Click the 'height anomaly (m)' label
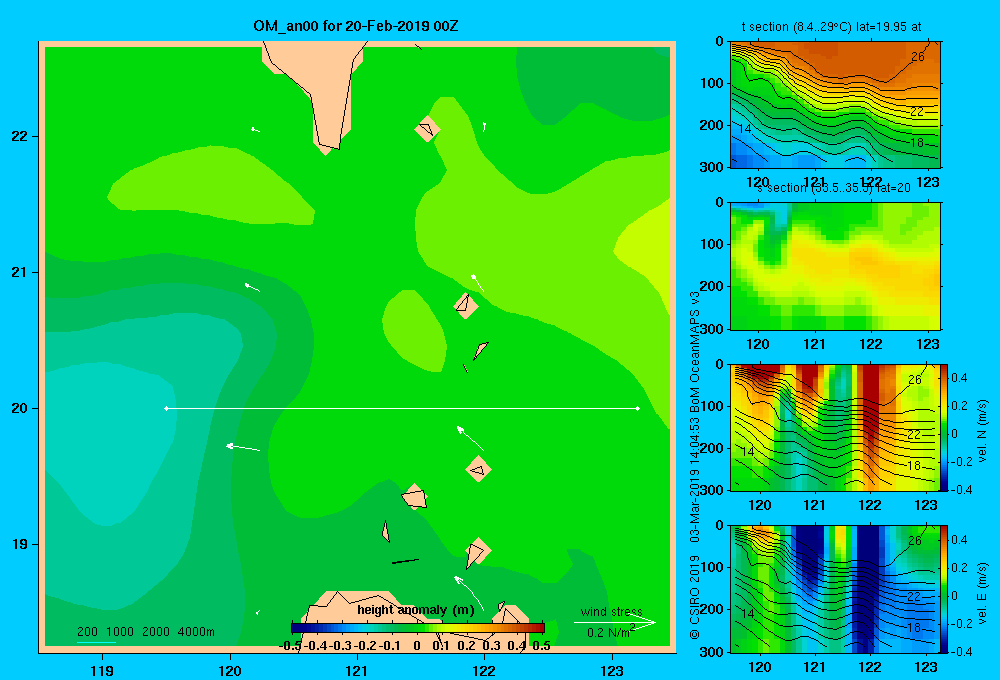This screenshot has height=680, width=1000. pos(416,610)
